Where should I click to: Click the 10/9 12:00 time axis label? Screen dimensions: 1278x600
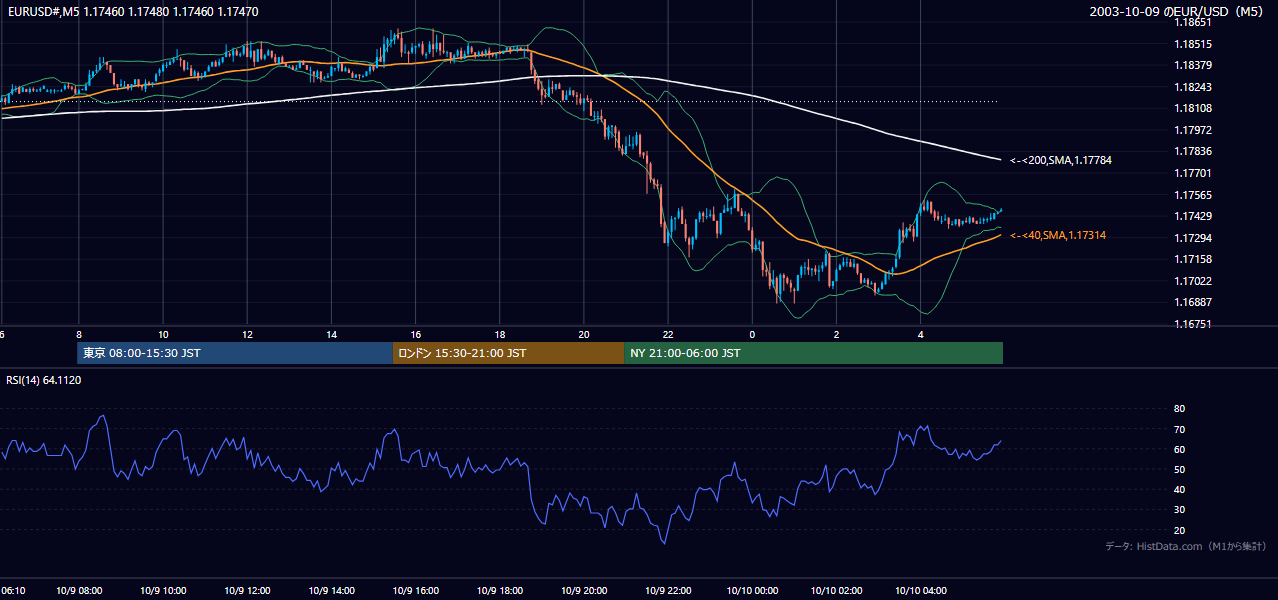[247, 590]
